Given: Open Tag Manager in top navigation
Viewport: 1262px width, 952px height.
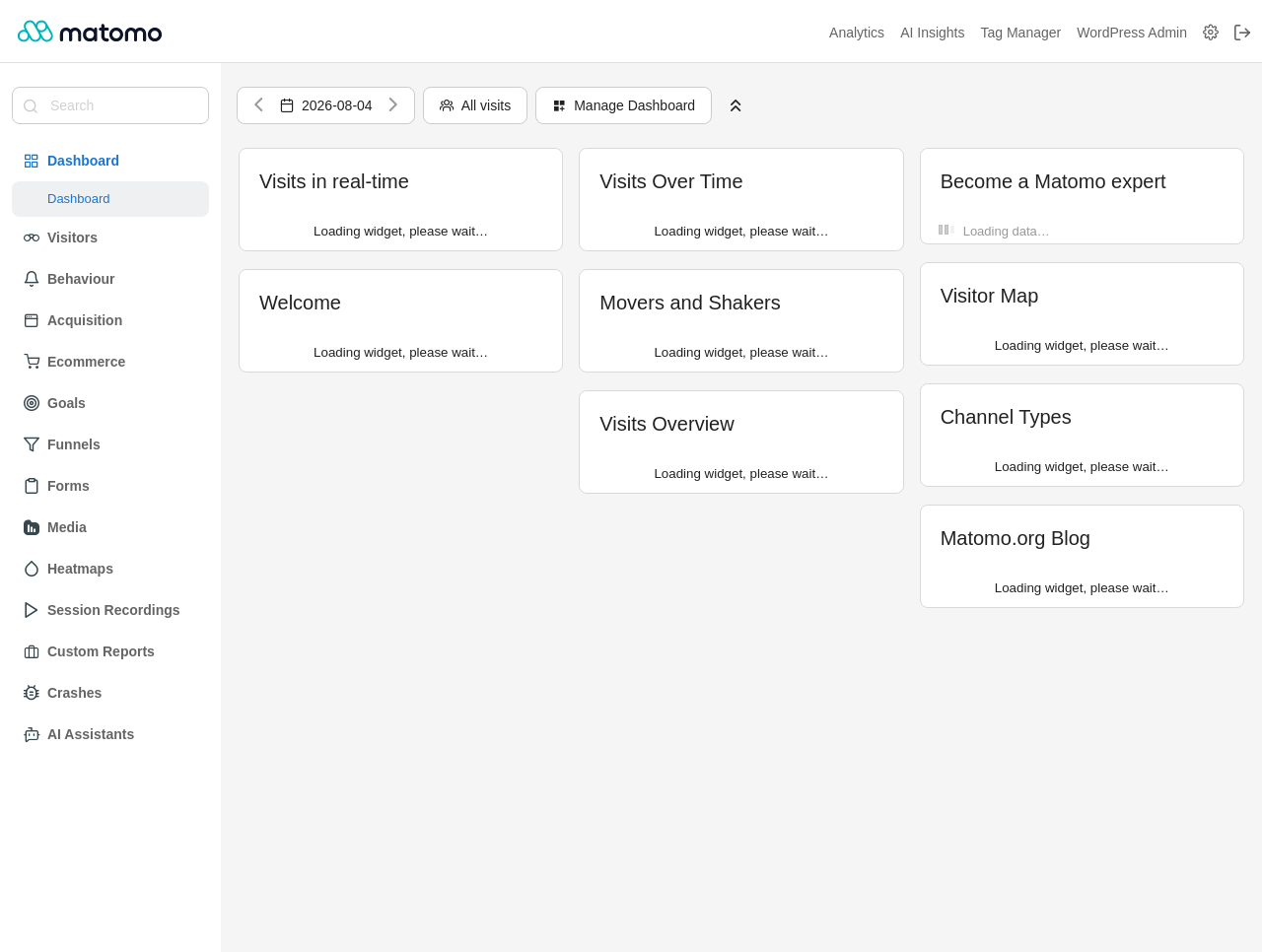Looking at the screenshot, I should click(x=1020, y=33).
